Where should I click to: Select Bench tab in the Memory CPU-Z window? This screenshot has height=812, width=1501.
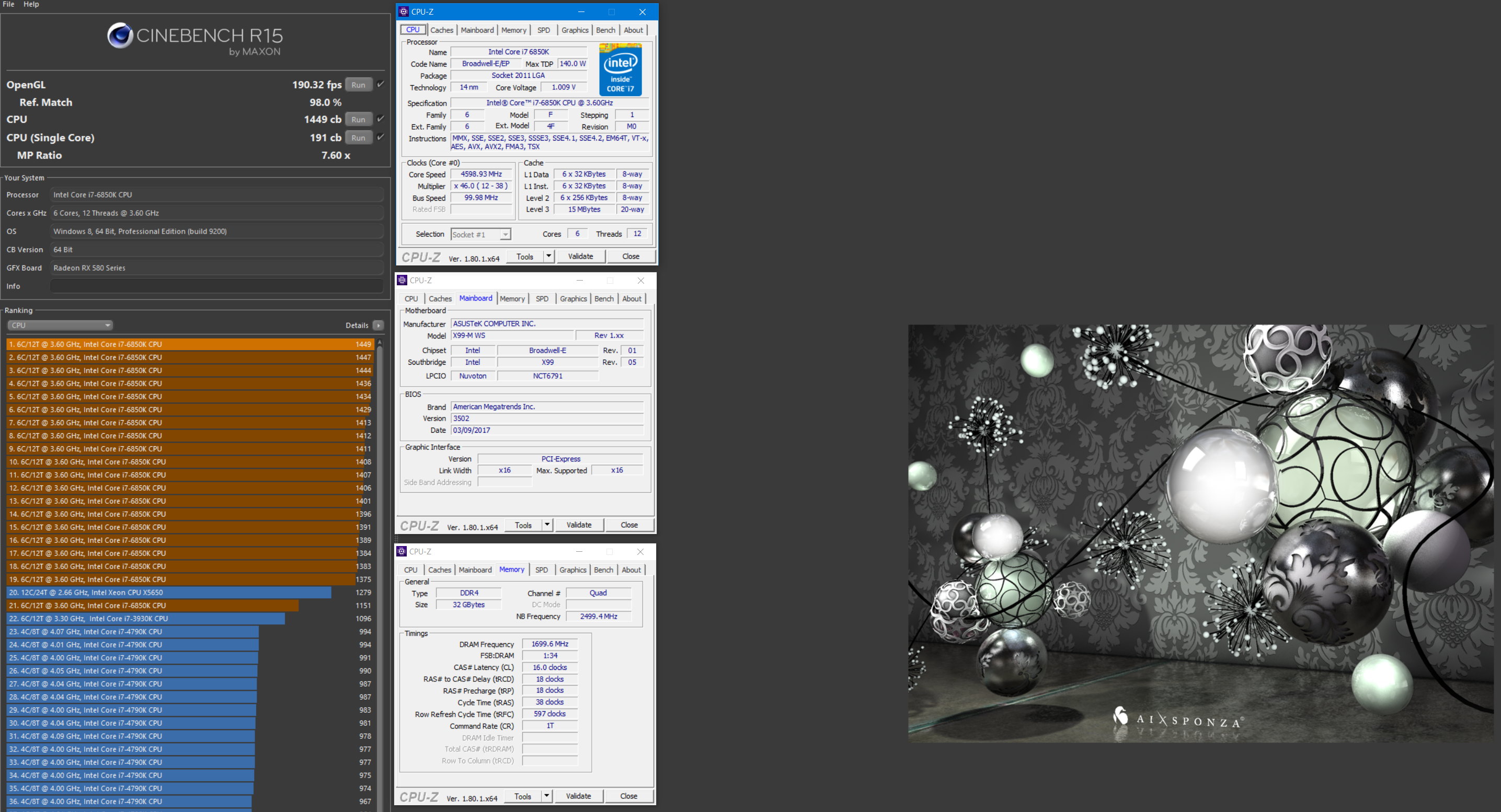tap(603, 570)
